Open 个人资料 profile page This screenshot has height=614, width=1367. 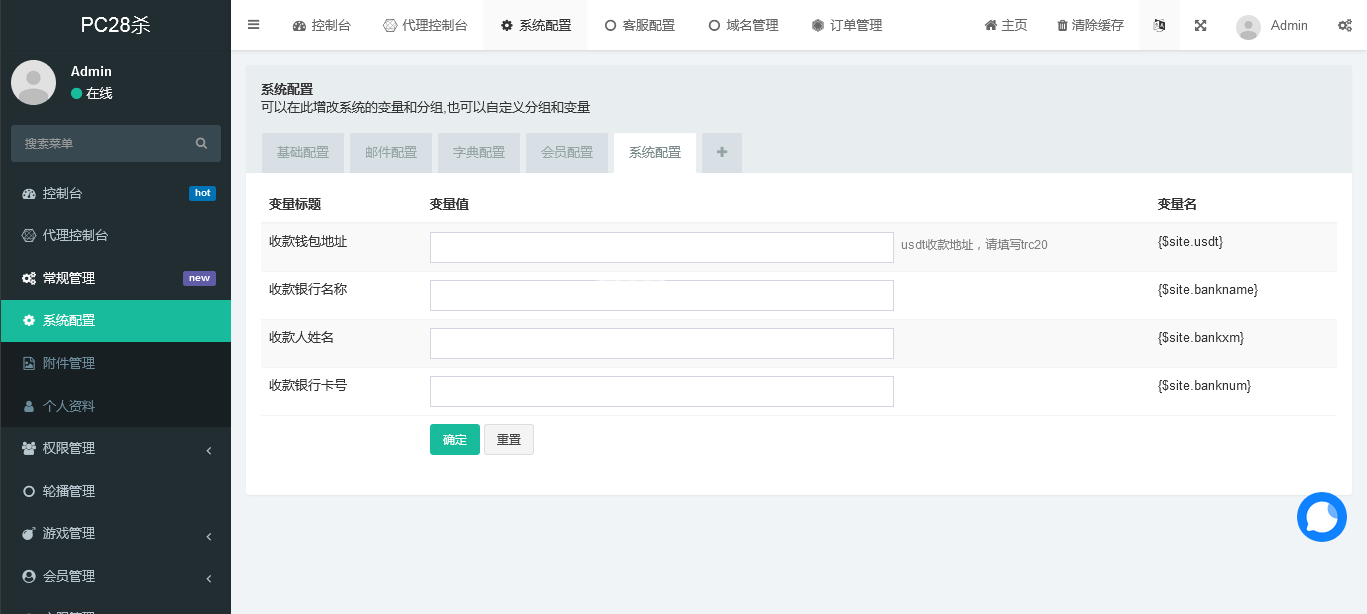pyautogui.click(x=64, y=405)
